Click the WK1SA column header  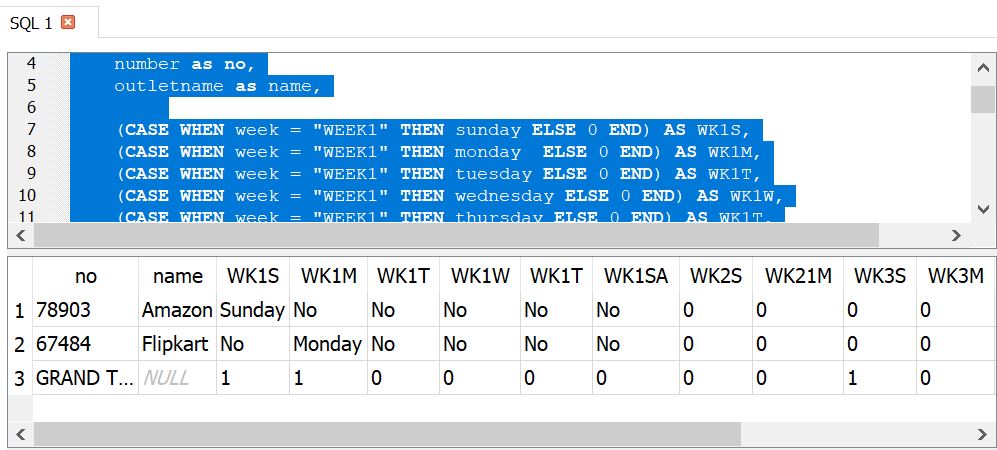click(636, 276)
